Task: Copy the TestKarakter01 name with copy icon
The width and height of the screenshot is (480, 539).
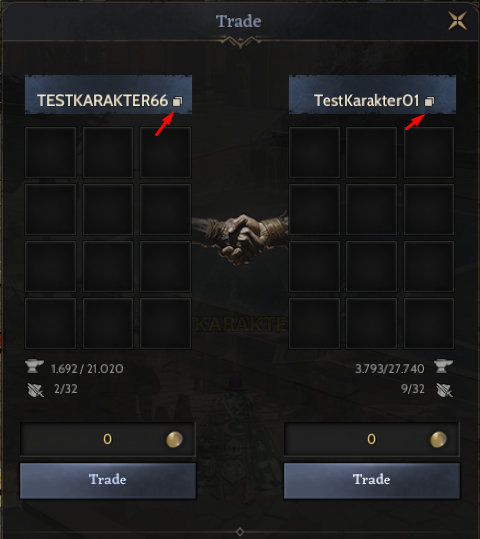Action: pos(429,101)
